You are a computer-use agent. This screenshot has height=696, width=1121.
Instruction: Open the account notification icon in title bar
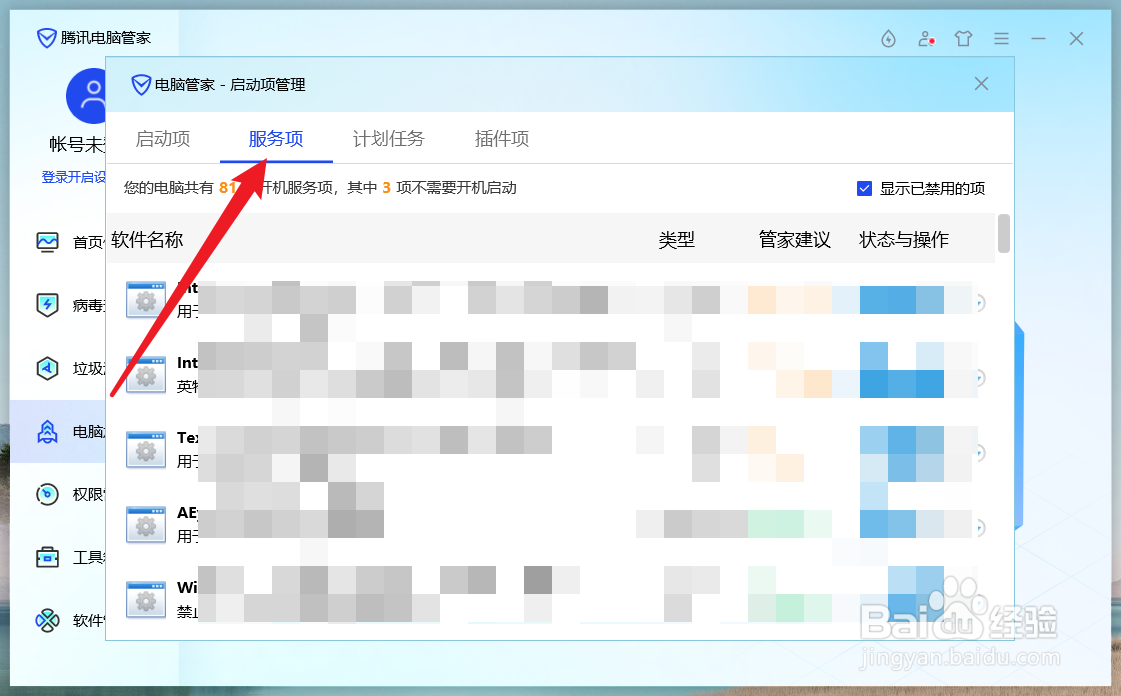click(927, 39)
